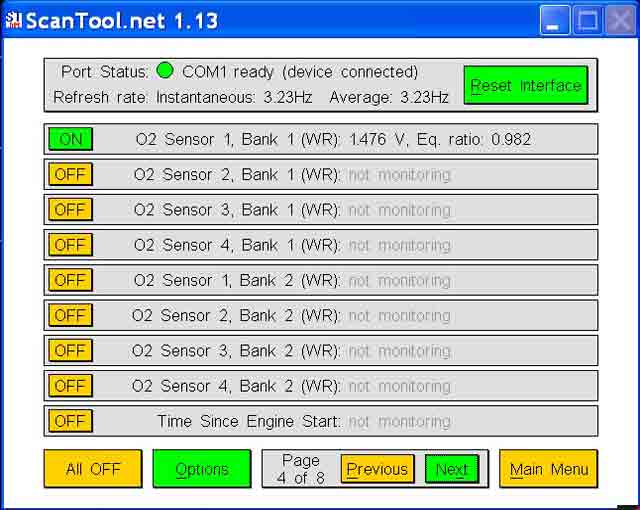Toggle Time Since Engine Start monitoring
Screen dimensions: 640x510
click(70, 421)
